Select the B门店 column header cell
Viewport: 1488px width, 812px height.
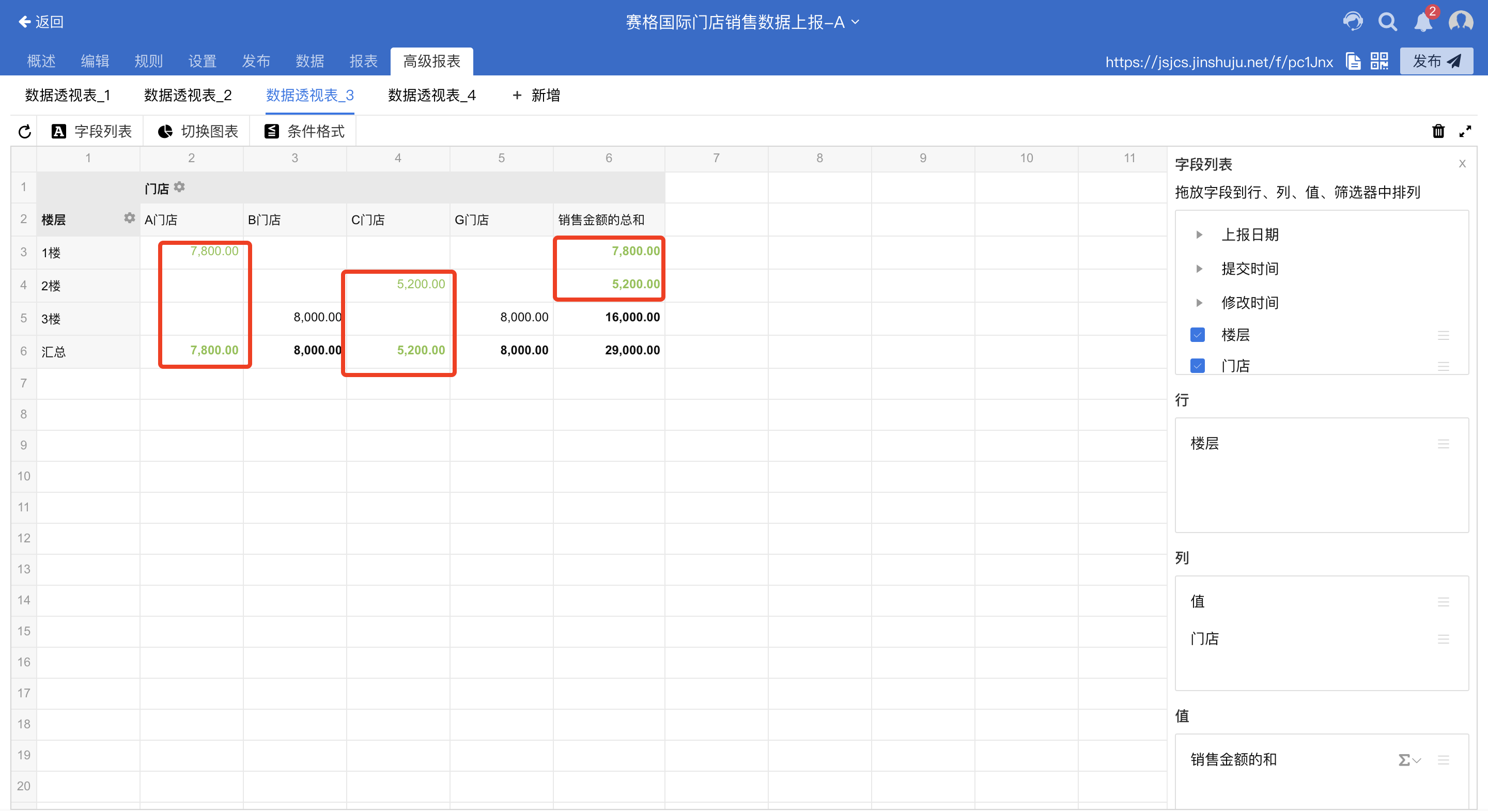pyautogui.click(x=295, y=220)
